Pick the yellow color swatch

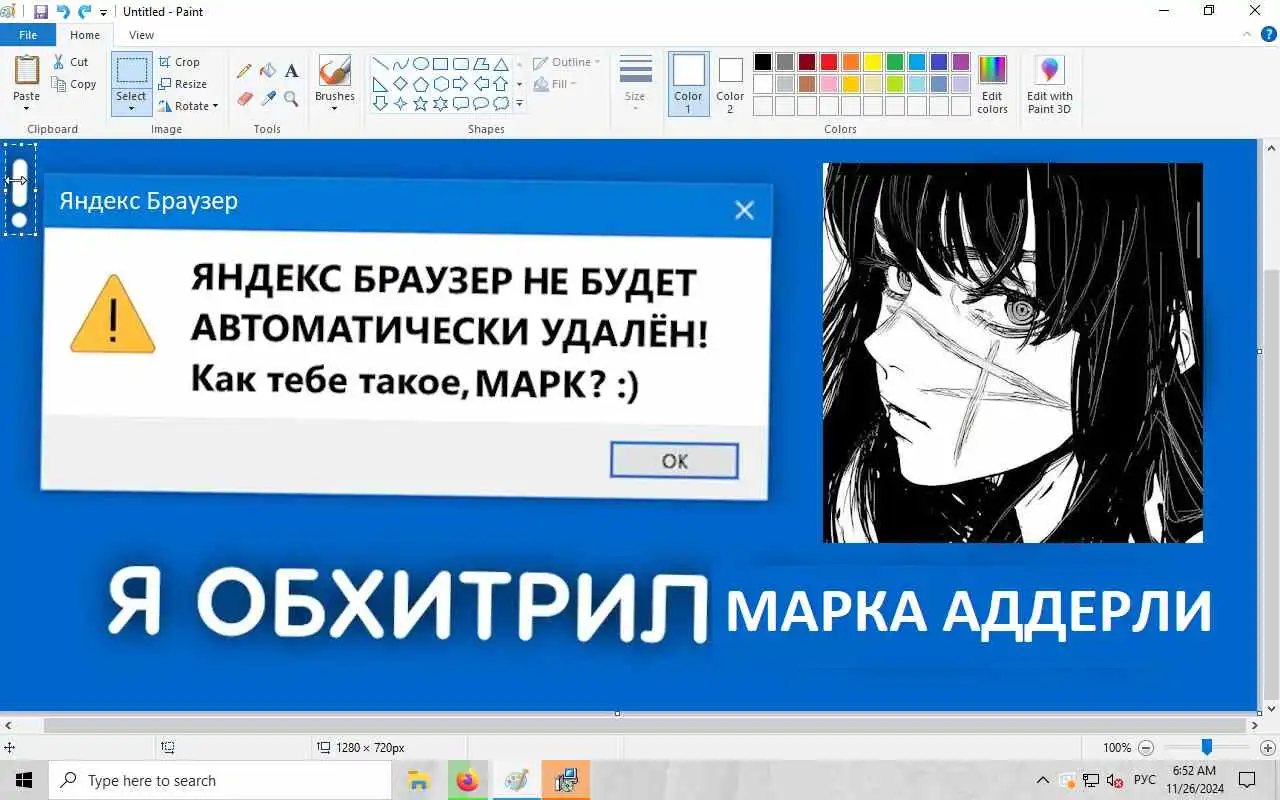pos(873,62)
